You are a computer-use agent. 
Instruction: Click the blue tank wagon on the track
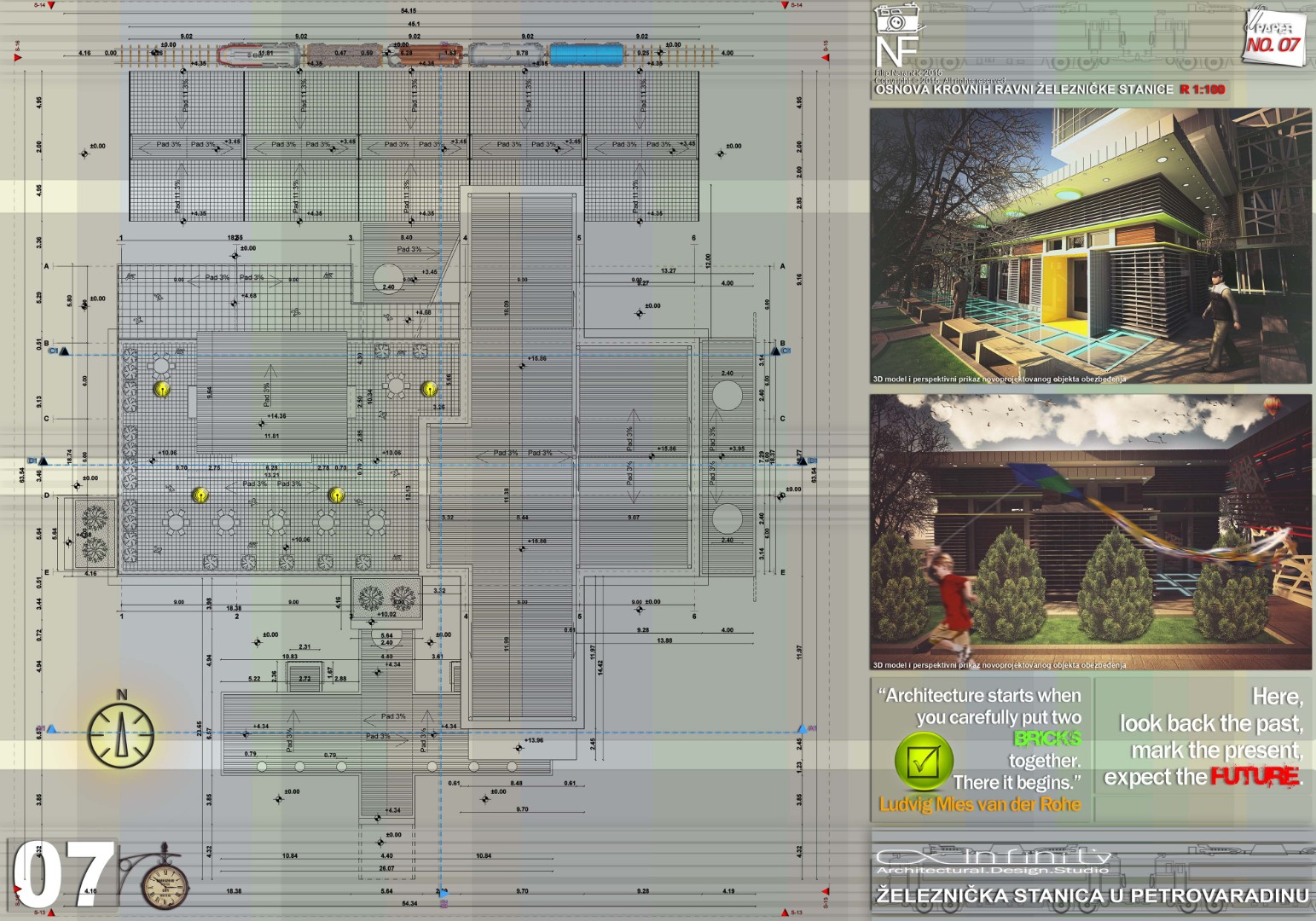pos(583,55)
